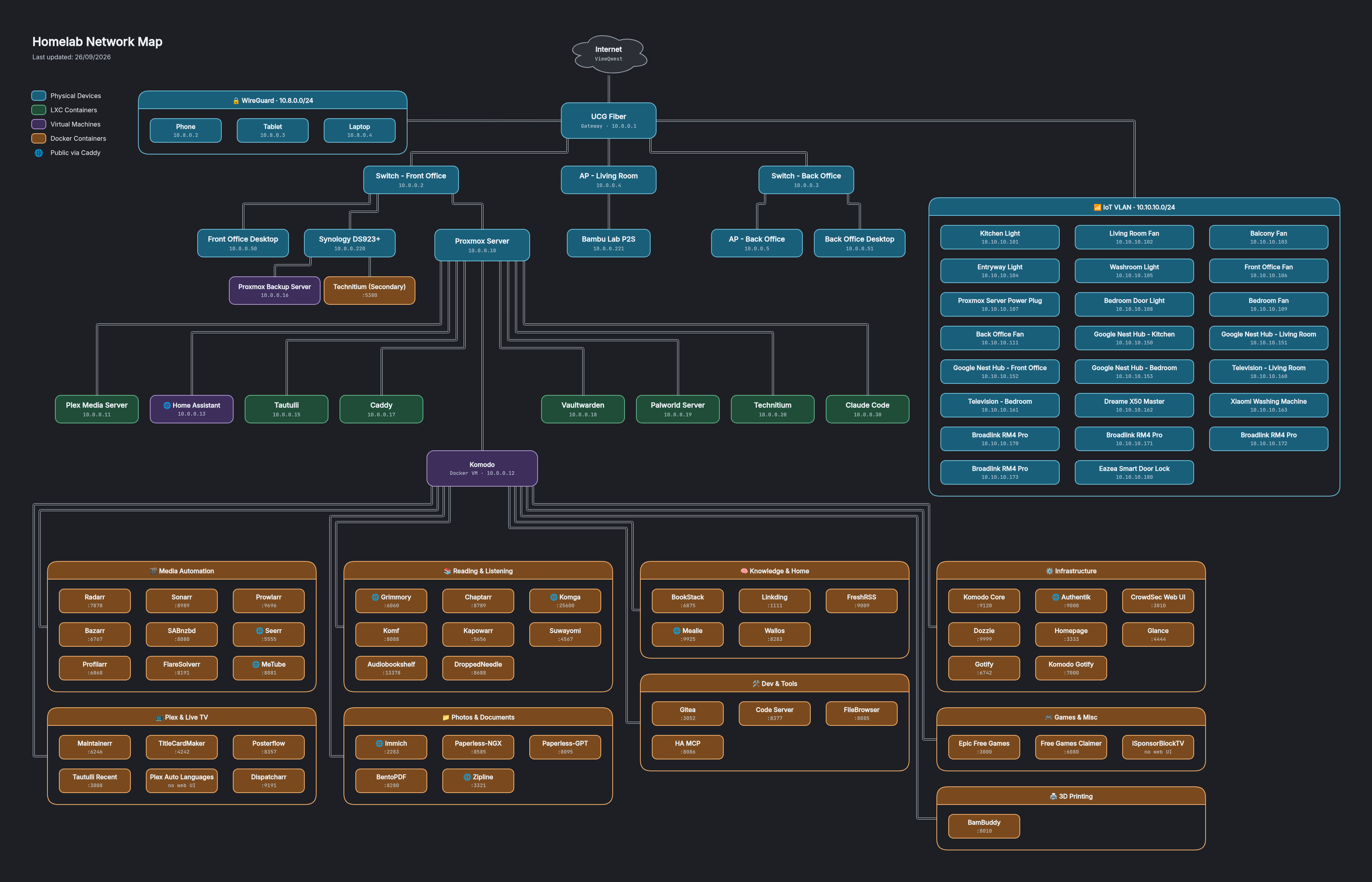This screenshot has width=1372, height=882.
Task: Click the globe icon beside Grimmory
Action: (x=375, y=597)
